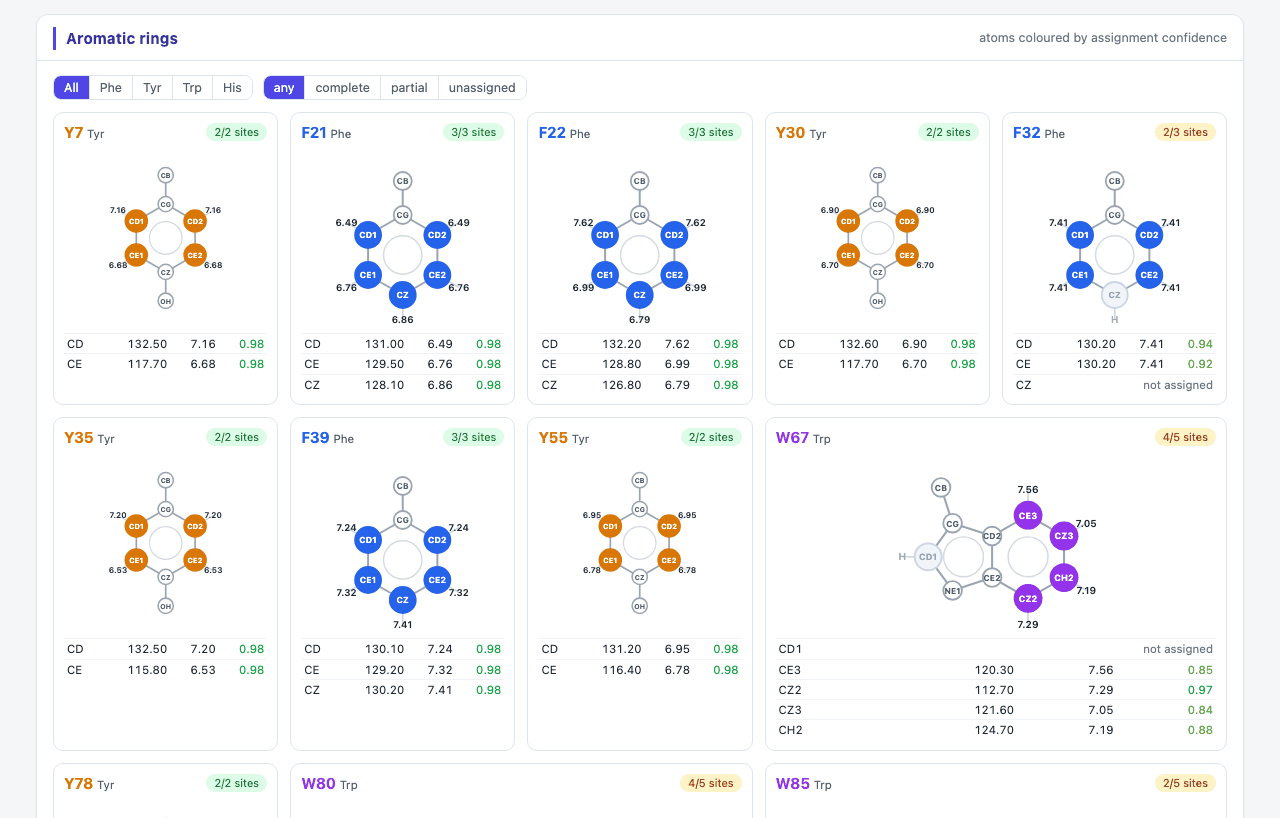Click the CE2 atom in the Y30 ring
This screenshot has width=1280, height=818.
[x=906, y=255]
